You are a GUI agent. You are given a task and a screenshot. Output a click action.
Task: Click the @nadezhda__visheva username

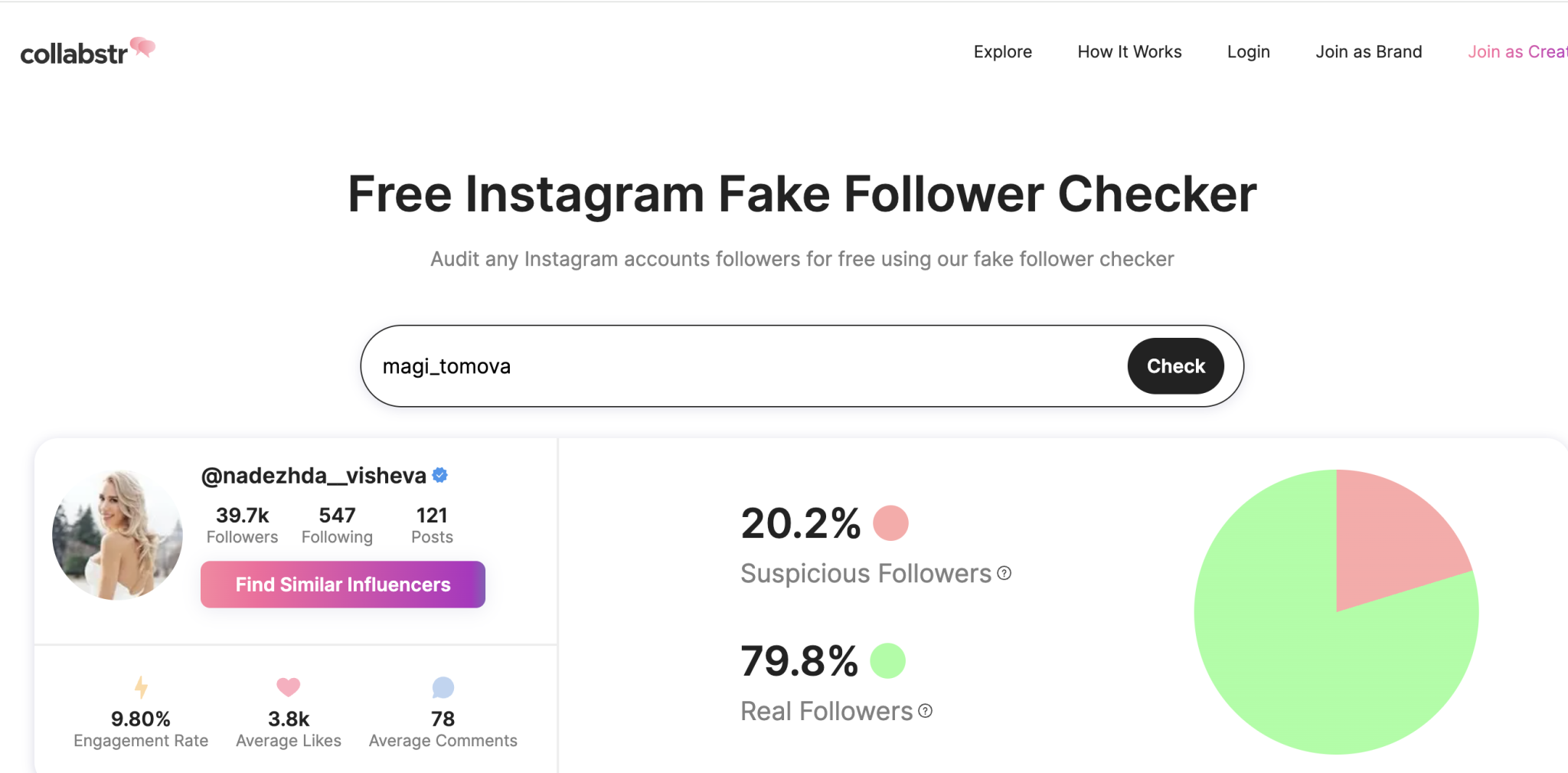click(313, 476)
